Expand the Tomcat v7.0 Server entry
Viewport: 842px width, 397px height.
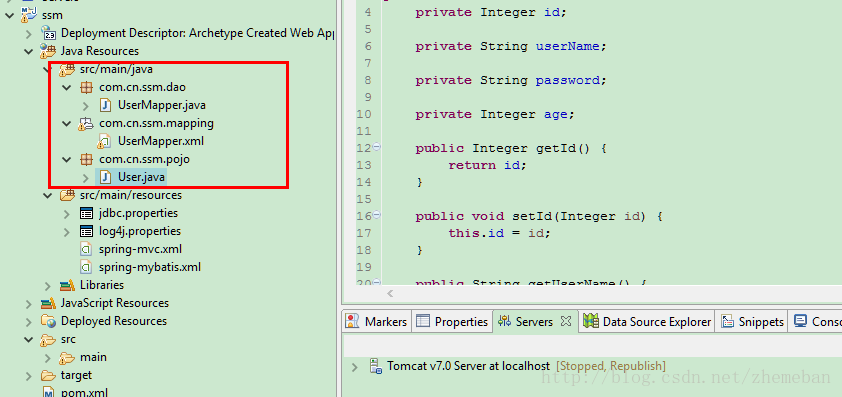point(354,367)
